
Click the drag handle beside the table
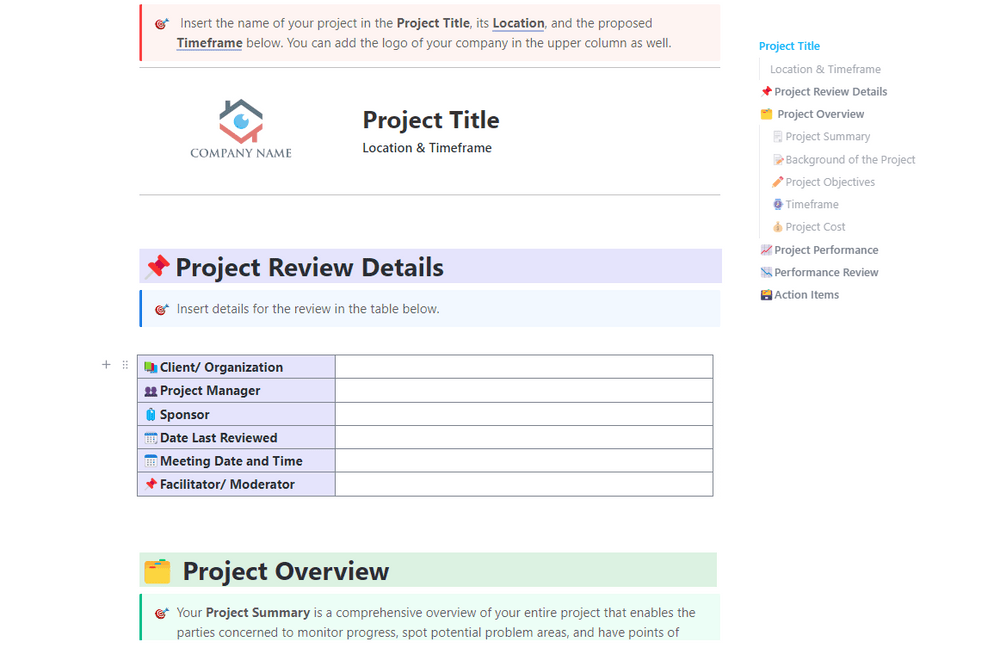tap(125, 365)
